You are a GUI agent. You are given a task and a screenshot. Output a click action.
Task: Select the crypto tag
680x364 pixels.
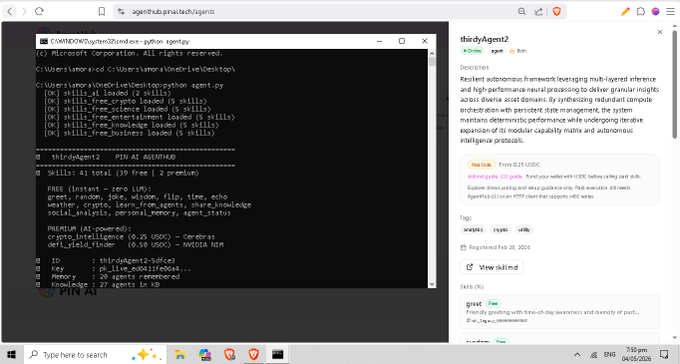click(500, 230)
